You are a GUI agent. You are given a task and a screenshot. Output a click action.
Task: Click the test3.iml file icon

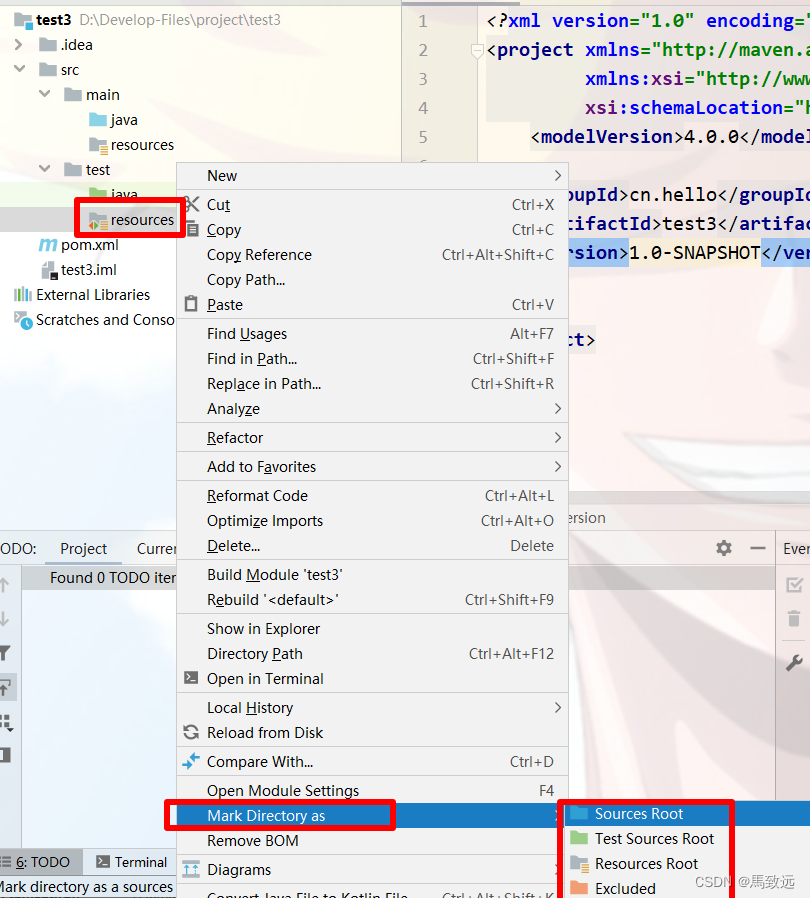(x=50, y=270)
